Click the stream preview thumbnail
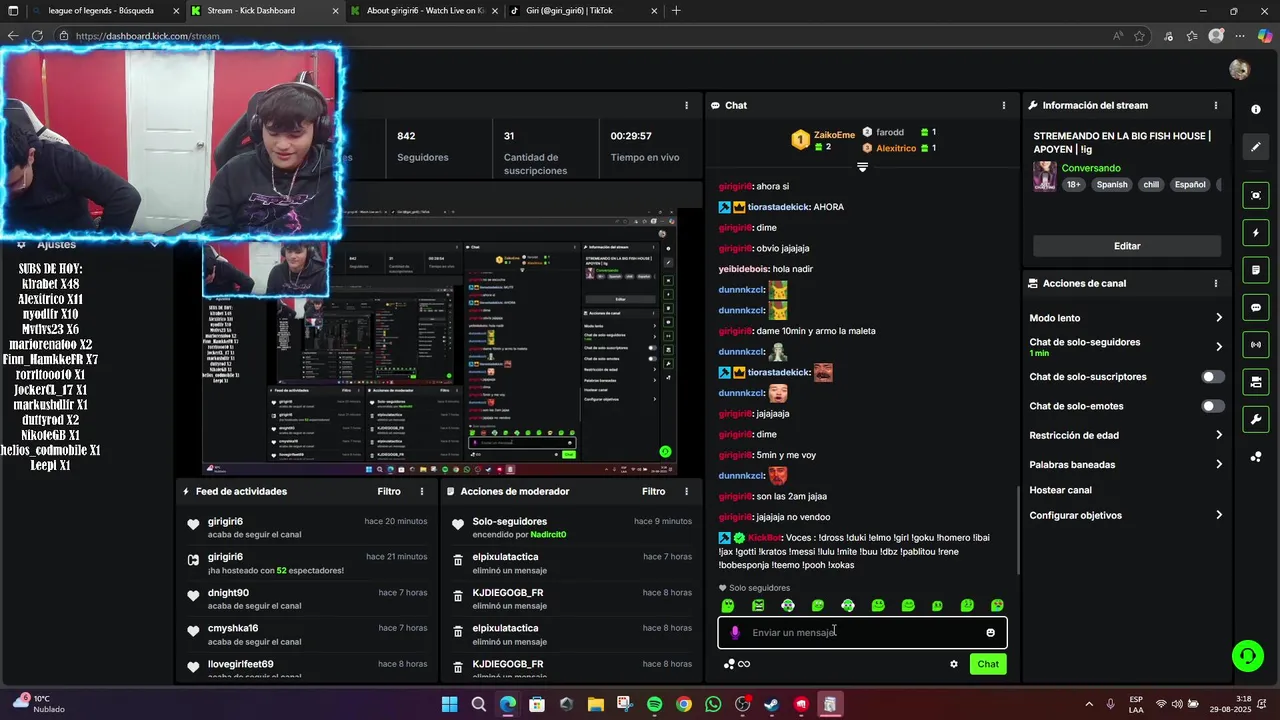This screenshot has height=720, width=1280. pos(439,343)
